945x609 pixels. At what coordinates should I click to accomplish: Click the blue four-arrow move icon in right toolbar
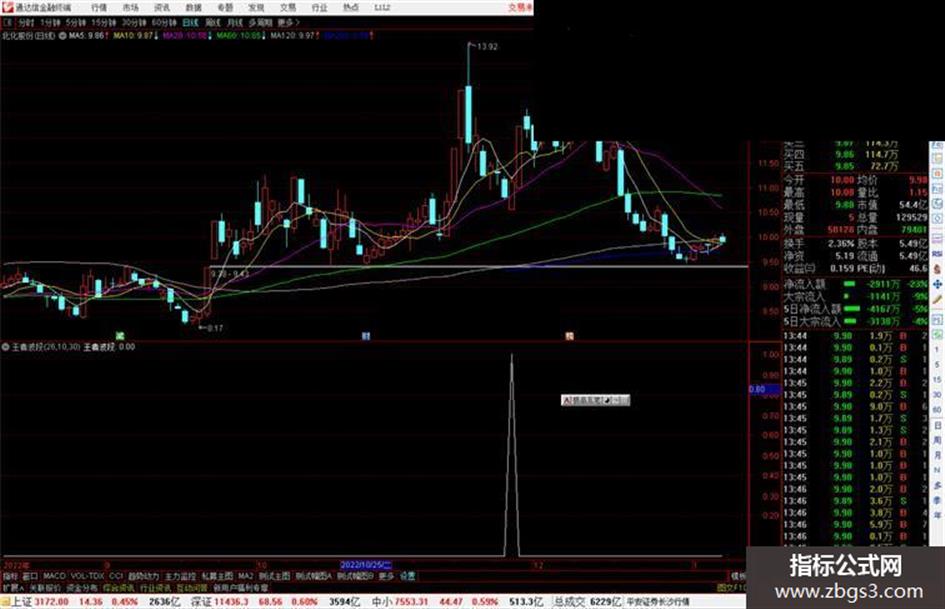(937, 285)
